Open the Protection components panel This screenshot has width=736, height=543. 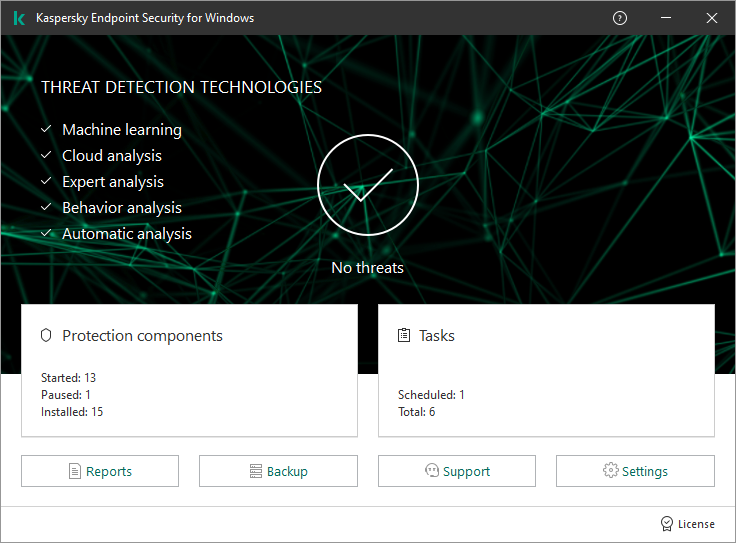(x=189, y=371)
